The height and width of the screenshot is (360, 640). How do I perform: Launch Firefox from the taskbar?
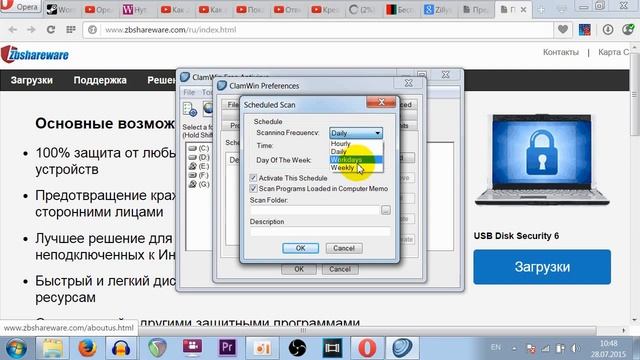pyautogui.click(x=87, y=348)
